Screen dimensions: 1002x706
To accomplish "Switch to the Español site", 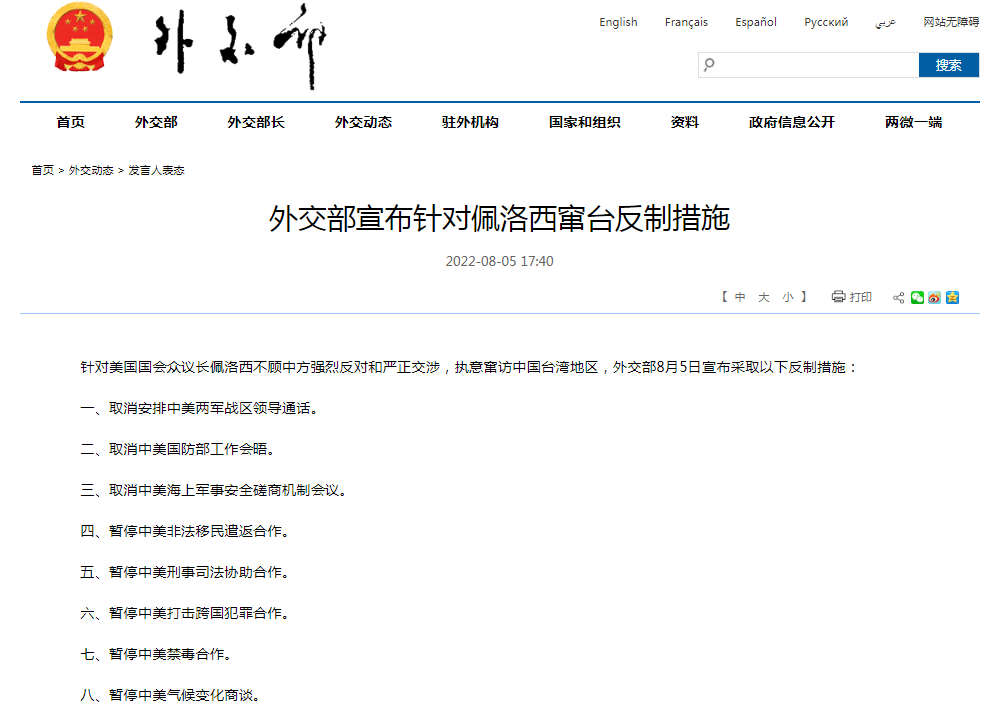I will (756, 22).
